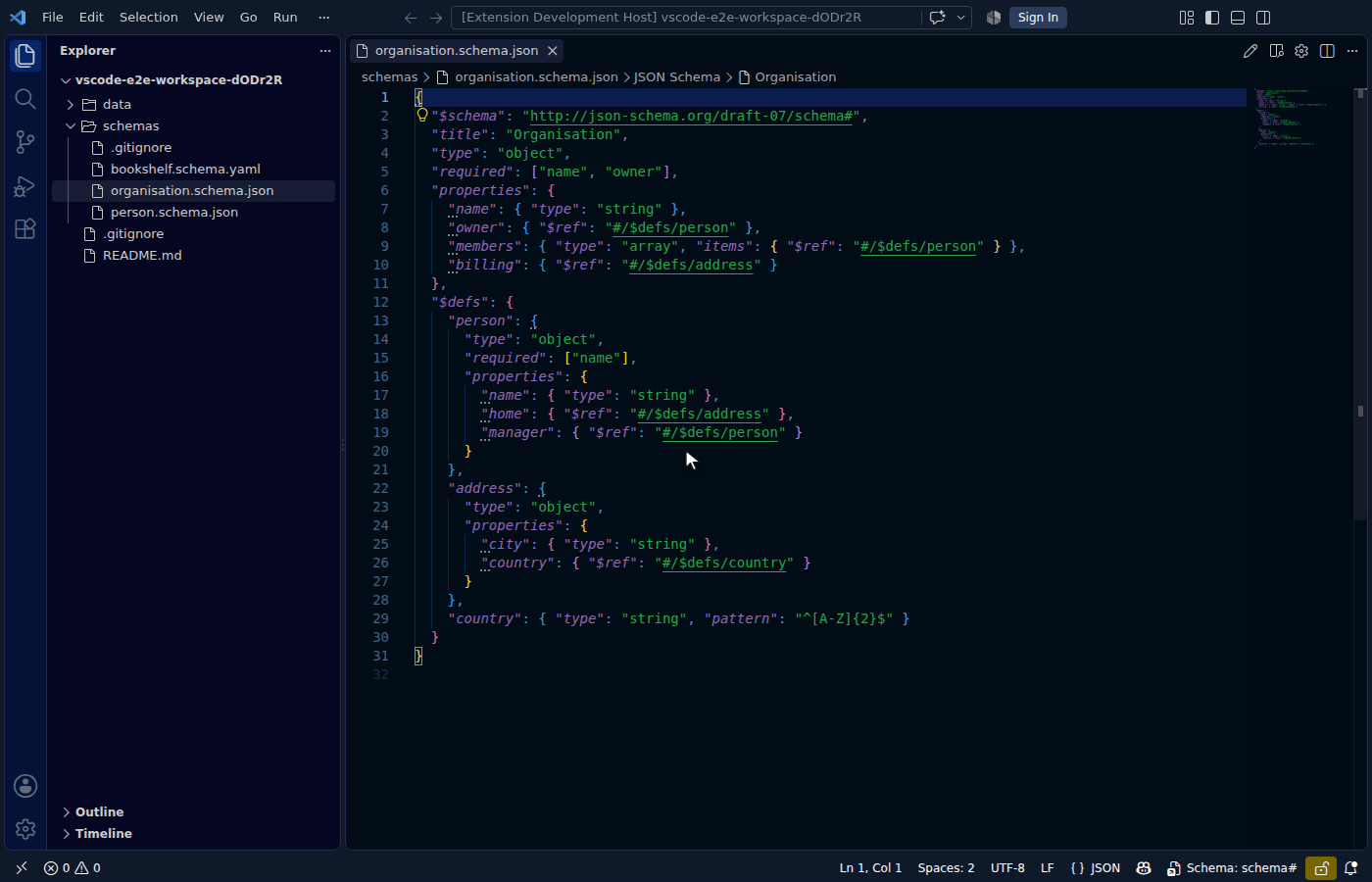The height and width of the screenshot is (882, 1372).
Task: Click Ln 1, Col 1 cursor position
Action: pyautogui.click(x=870, y=867)
